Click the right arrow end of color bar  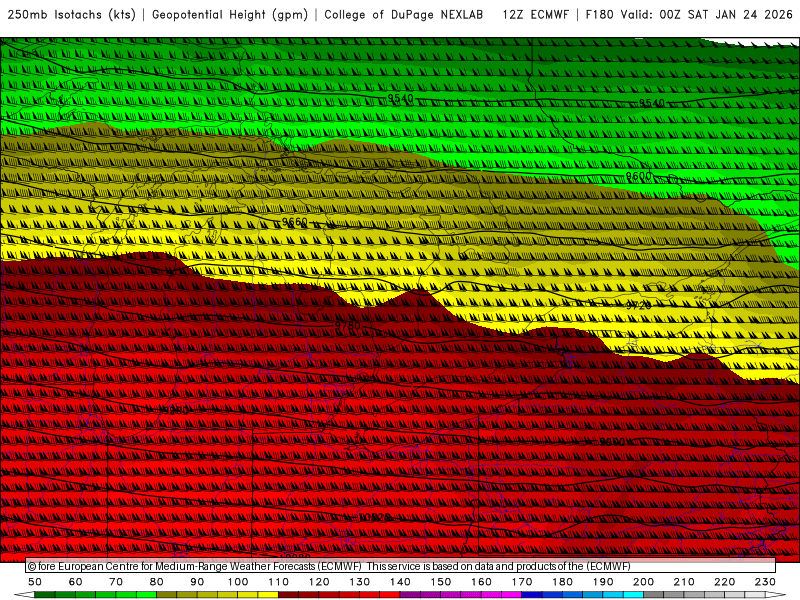tap(776, 594)
